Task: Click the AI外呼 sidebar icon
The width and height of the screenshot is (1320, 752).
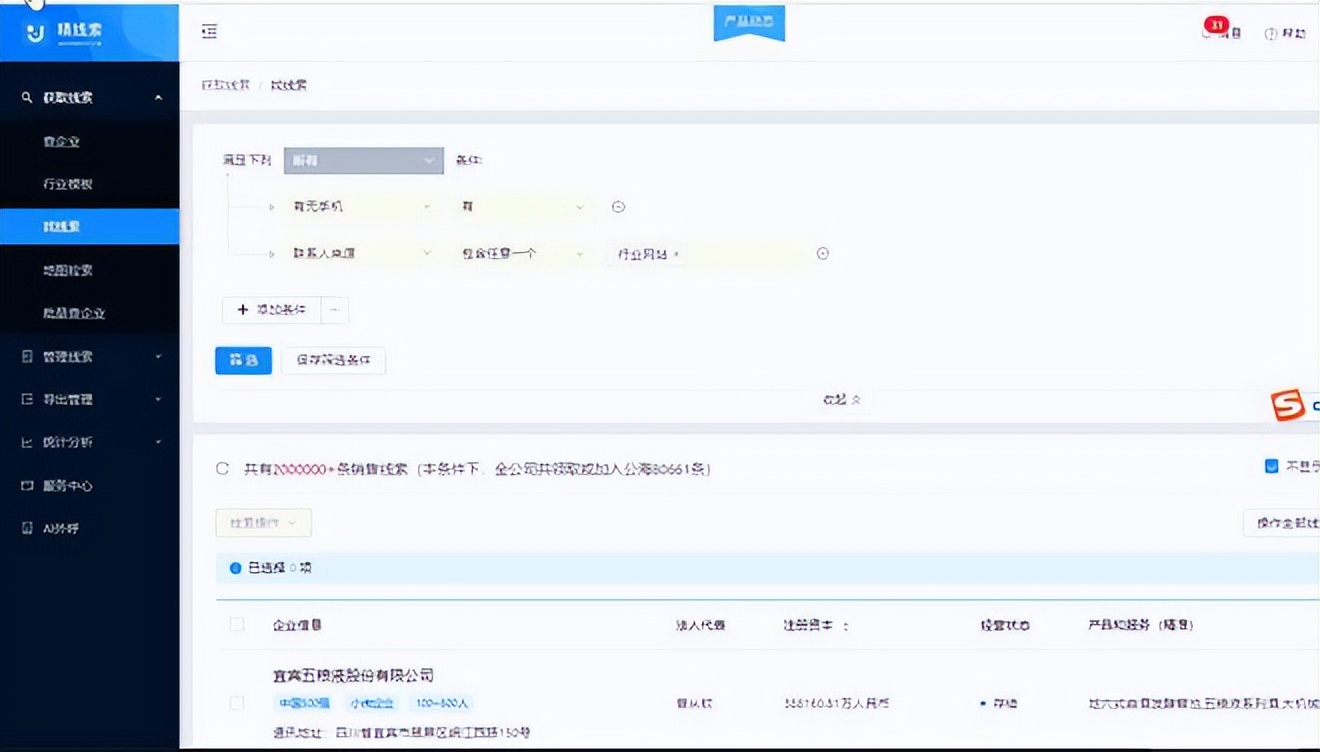Action: 27,528
